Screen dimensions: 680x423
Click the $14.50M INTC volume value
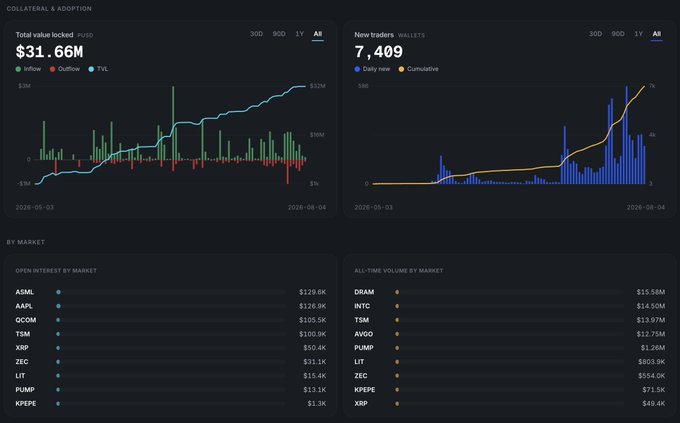pyautogui.click(x=651, y=306)
